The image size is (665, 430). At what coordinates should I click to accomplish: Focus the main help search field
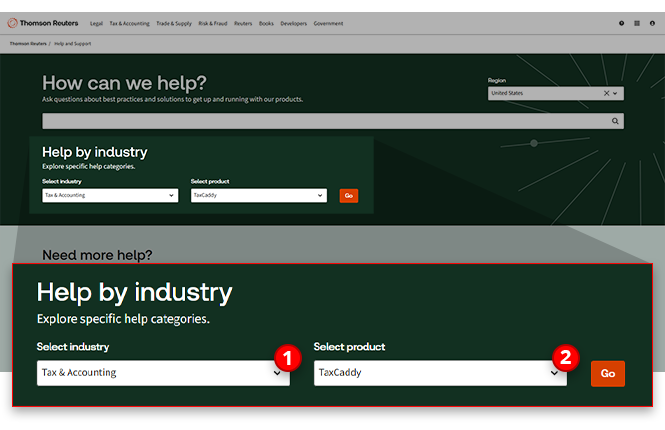[x=332, y=121]
